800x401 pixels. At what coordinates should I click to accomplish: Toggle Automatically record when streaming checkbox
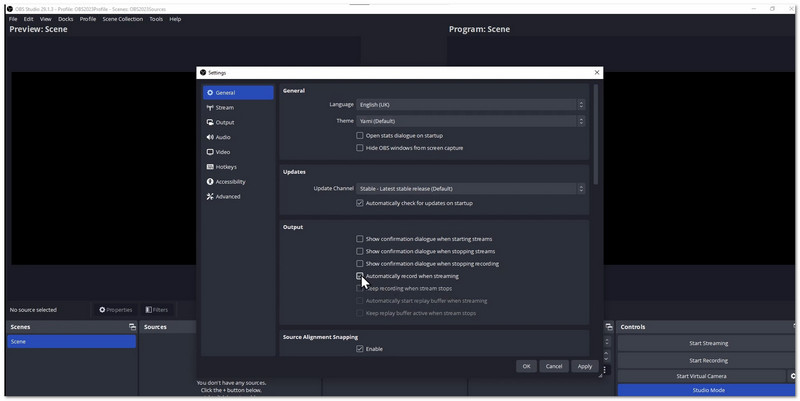click(x=360, y=276)
